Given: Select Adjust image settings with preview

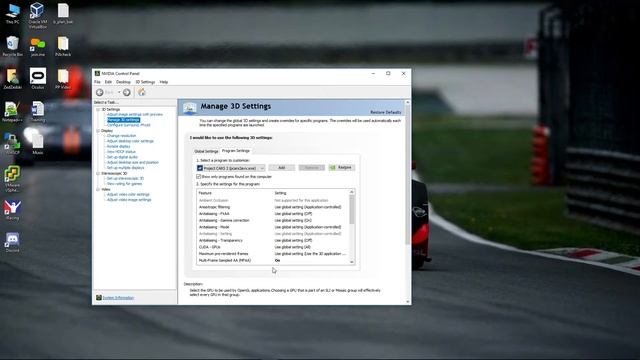Looking at the screenshot, I should click(135, 114).
